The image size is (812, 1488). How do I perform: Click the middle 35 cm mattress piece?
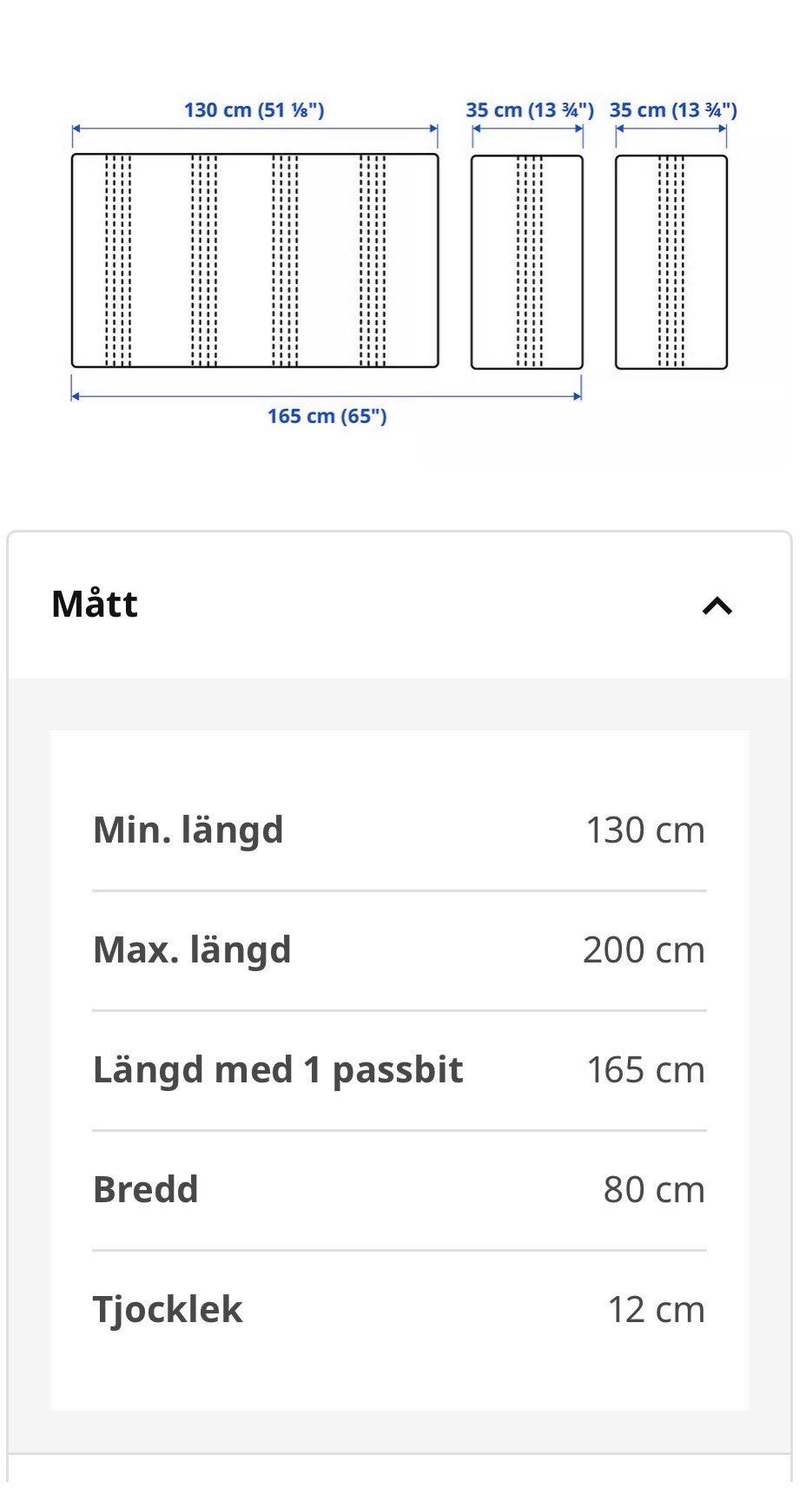527,262
